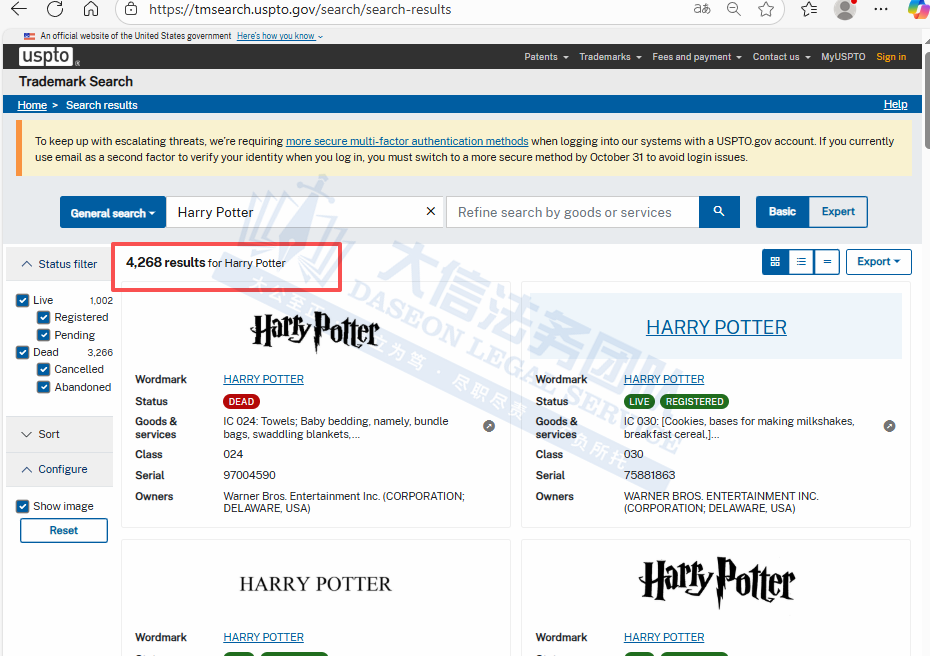This screenshot has height=656, width=930.
Task: Switch to list view
Action: tap(801, 262)
